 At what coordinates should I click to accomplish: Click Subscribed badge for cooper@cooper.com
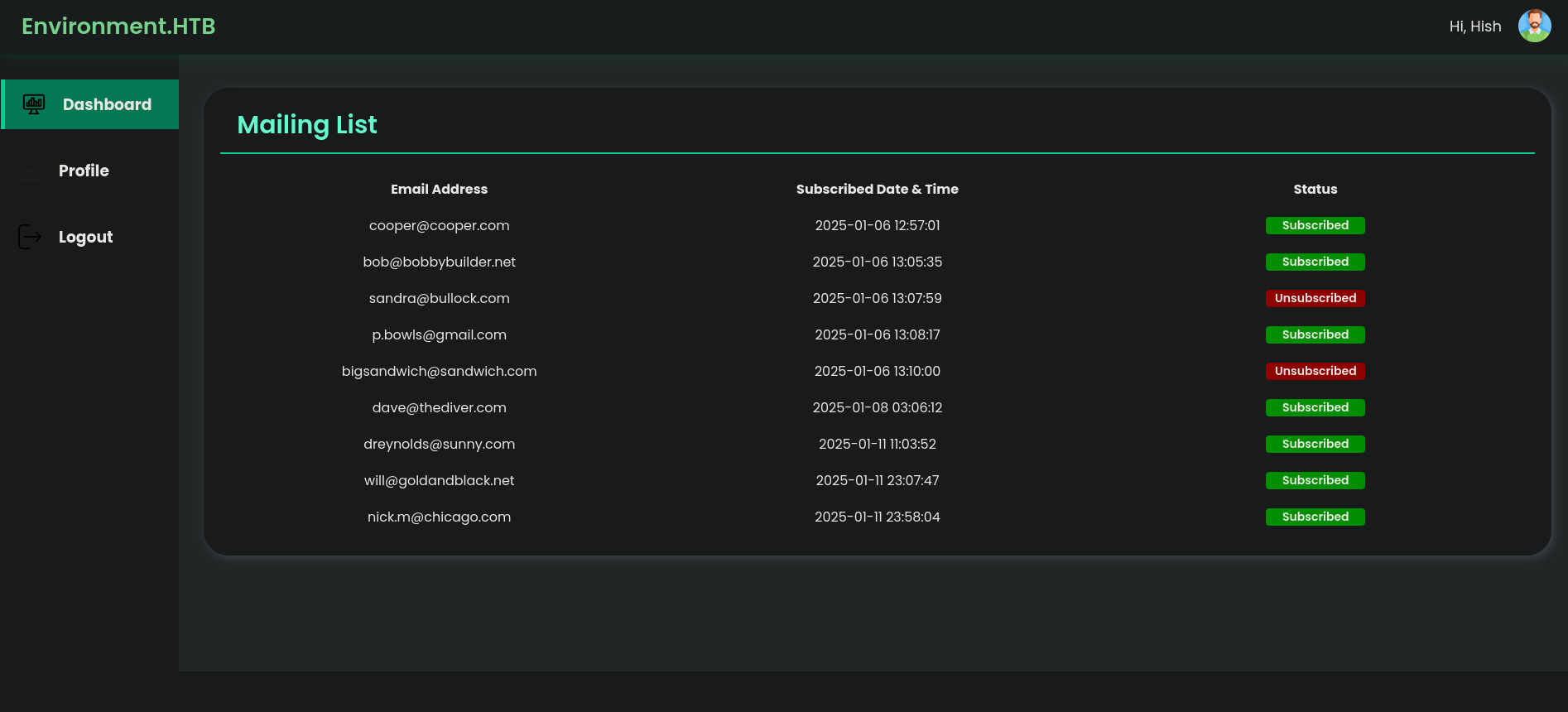click(x=1315, y=225)
